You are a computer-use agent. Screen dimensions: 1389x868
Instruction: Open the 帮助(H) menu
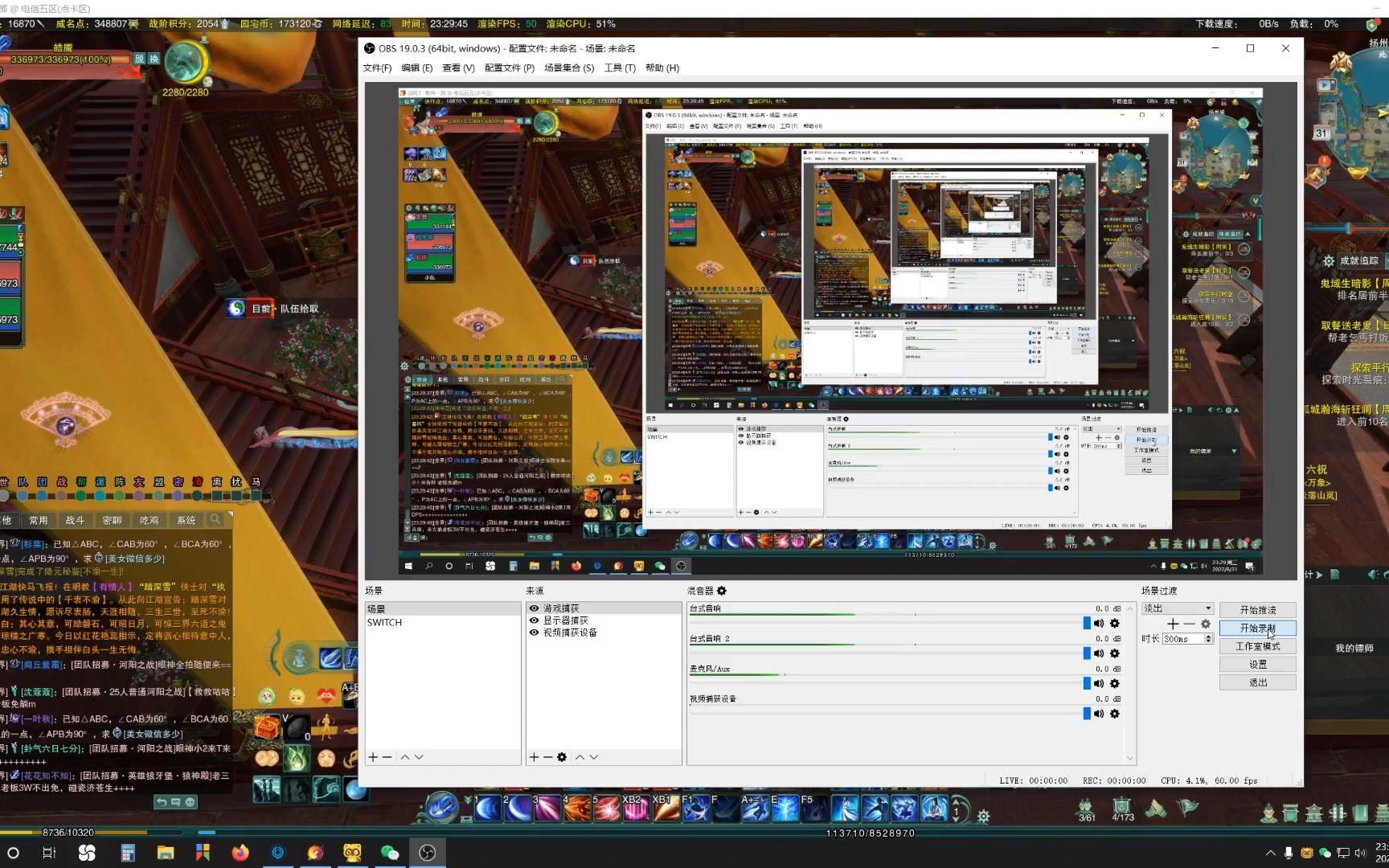click(x=662, y=68)
